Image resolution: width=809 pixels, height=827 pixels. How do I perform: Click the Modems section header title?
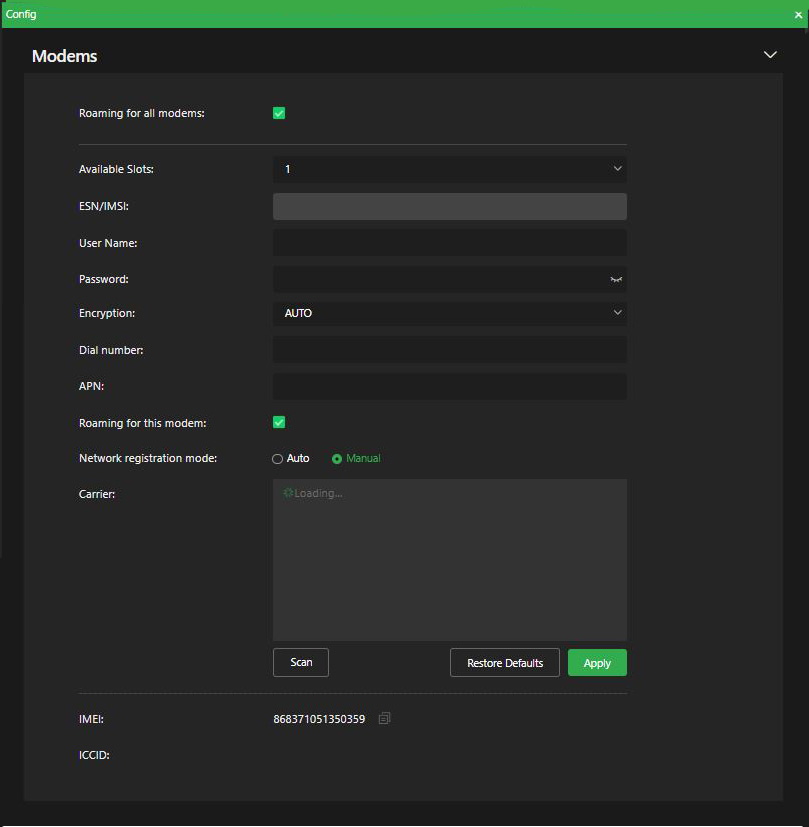(65, 56)
